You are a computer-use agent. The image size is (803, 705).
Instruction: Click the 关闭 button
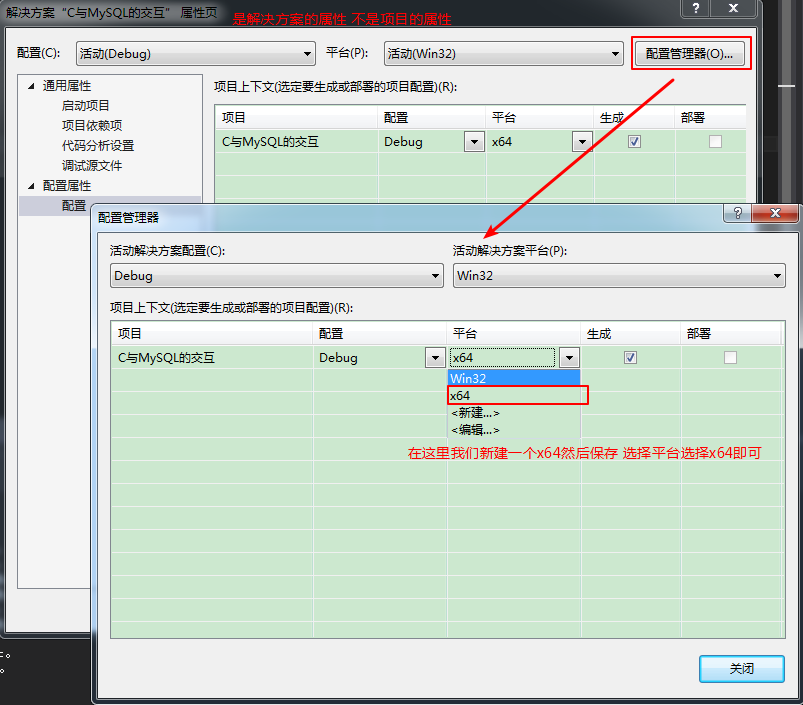pos(741,668)
